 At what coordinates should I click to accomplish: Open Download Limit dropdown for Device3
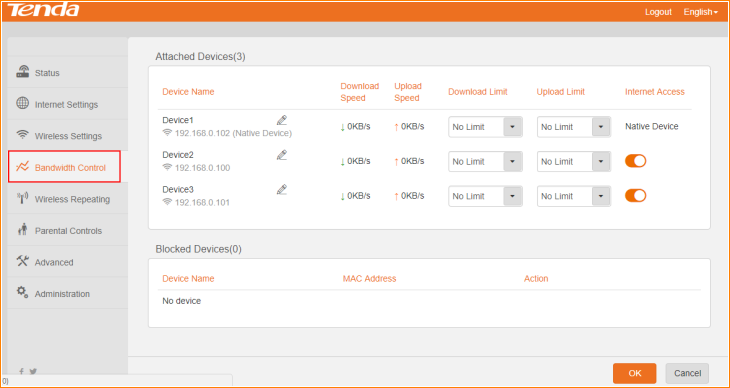point(485,196)
